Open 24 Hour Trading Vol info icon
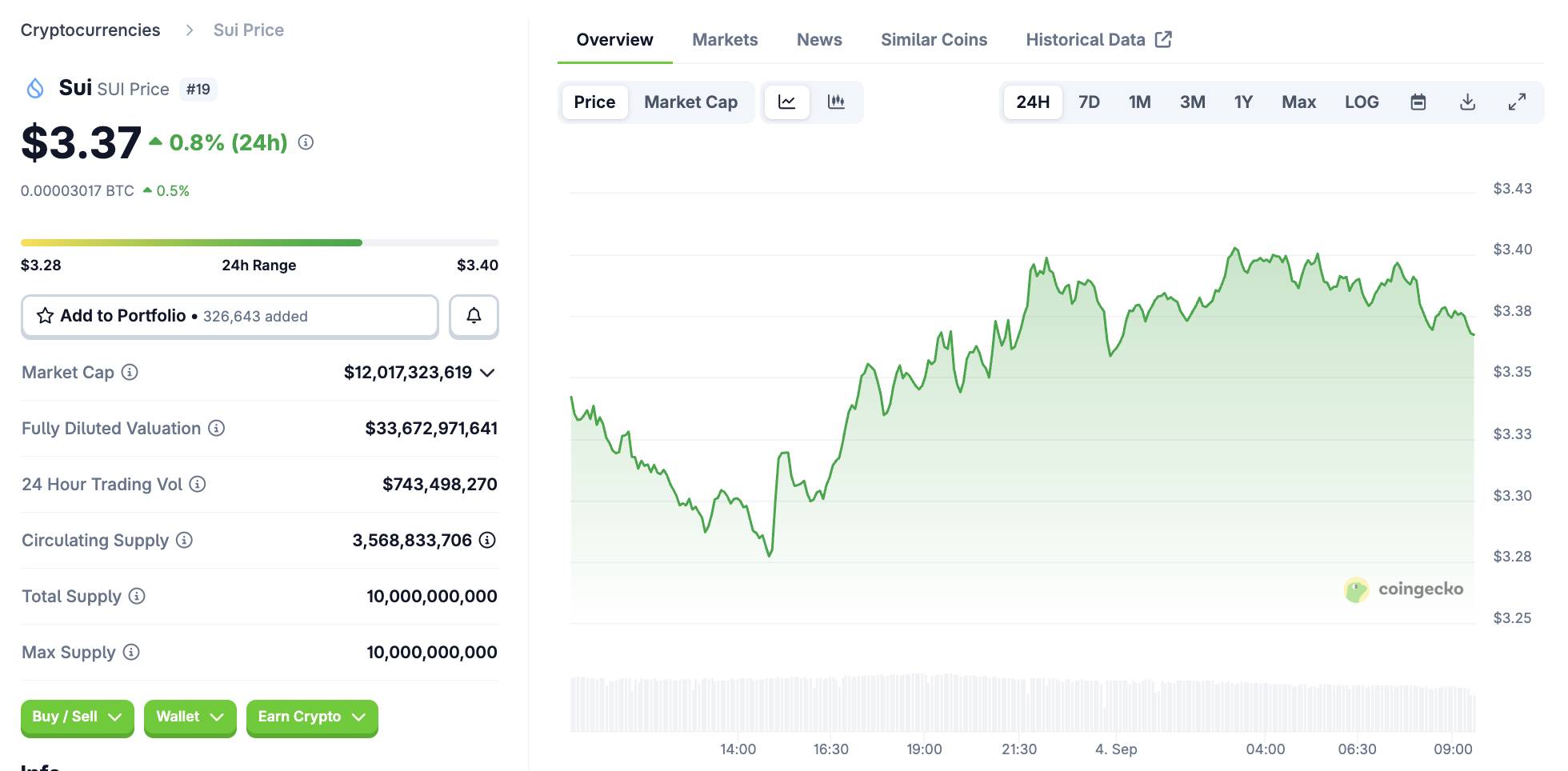This screenshot has height=771, width=1568. [198, 484]
